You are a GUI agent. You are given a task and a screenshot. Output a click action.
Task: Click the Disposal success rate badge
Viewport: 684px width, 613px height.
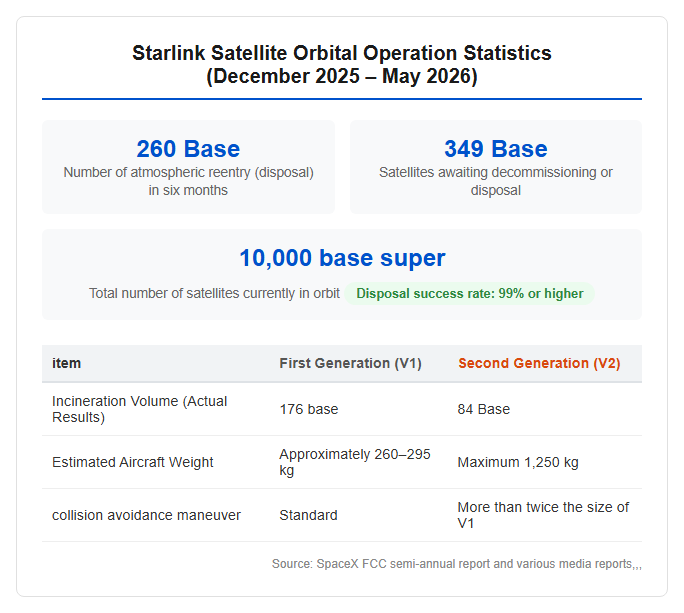(469, 294)
